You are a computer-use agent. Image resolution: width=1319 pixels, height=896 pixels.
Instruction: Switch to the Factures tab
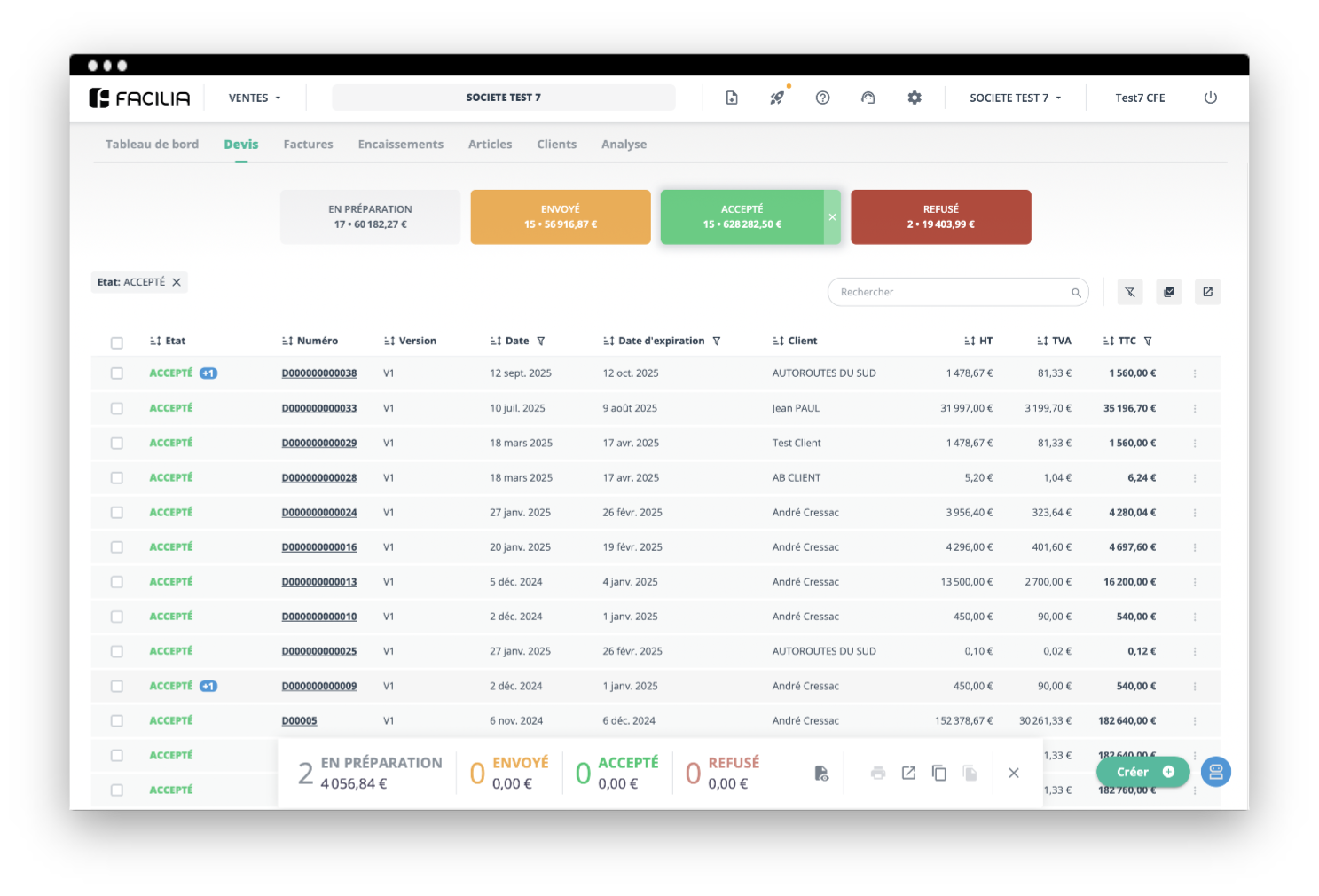(308, 145)
